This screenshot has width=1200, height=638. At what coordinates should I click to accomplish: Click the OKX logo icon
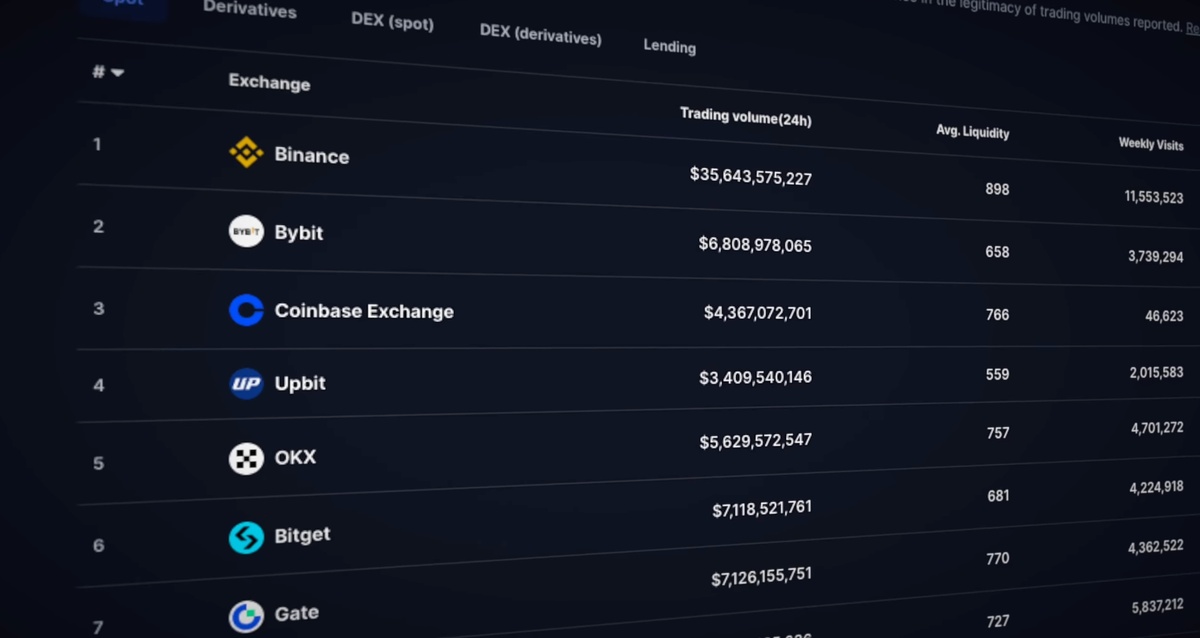click(x=246, y=458)
